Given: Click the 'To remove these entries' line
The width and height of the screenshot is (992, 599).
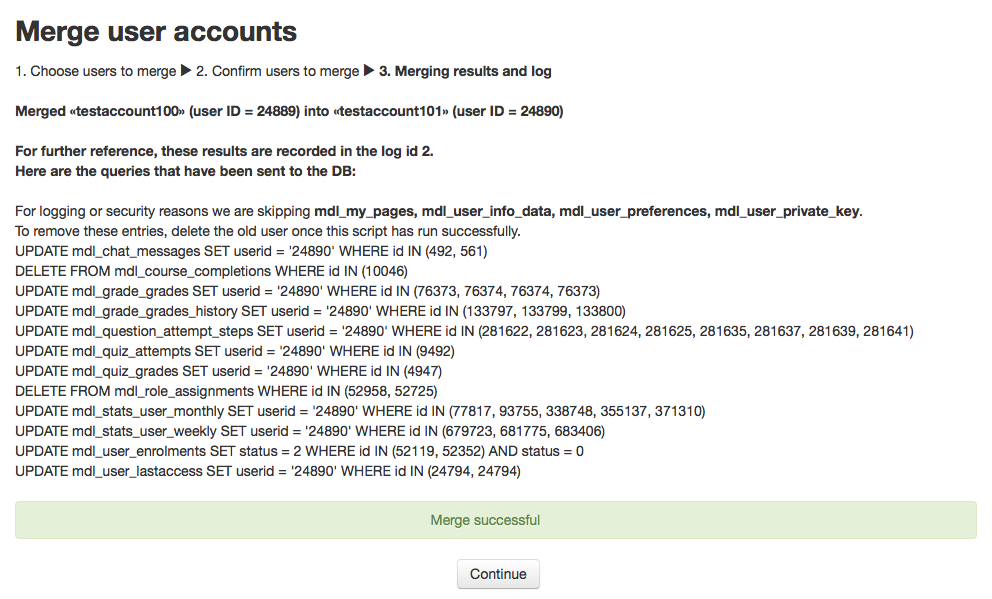Looking at the screenshot, I should (x=268, y=232).
